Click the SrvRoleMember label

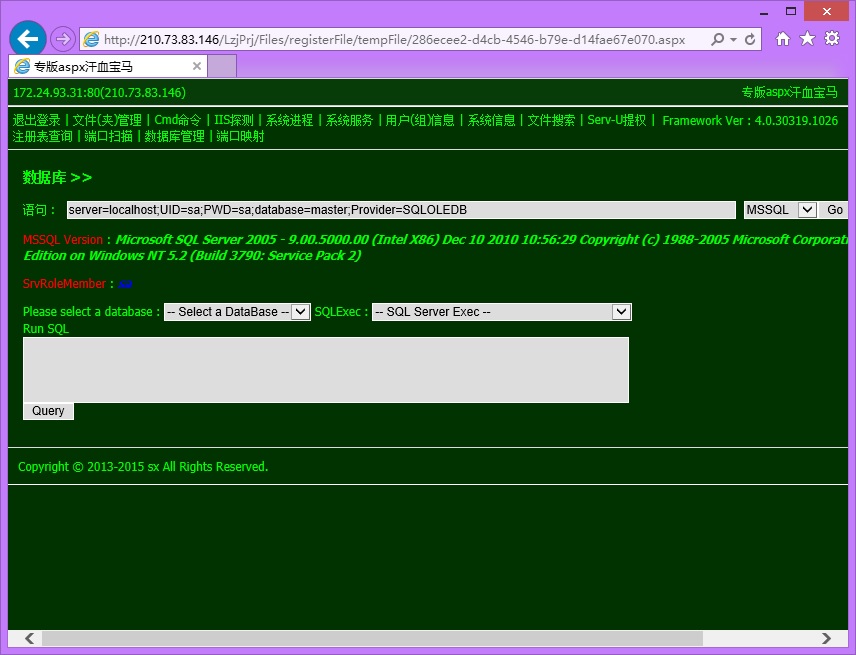point(64,284)
